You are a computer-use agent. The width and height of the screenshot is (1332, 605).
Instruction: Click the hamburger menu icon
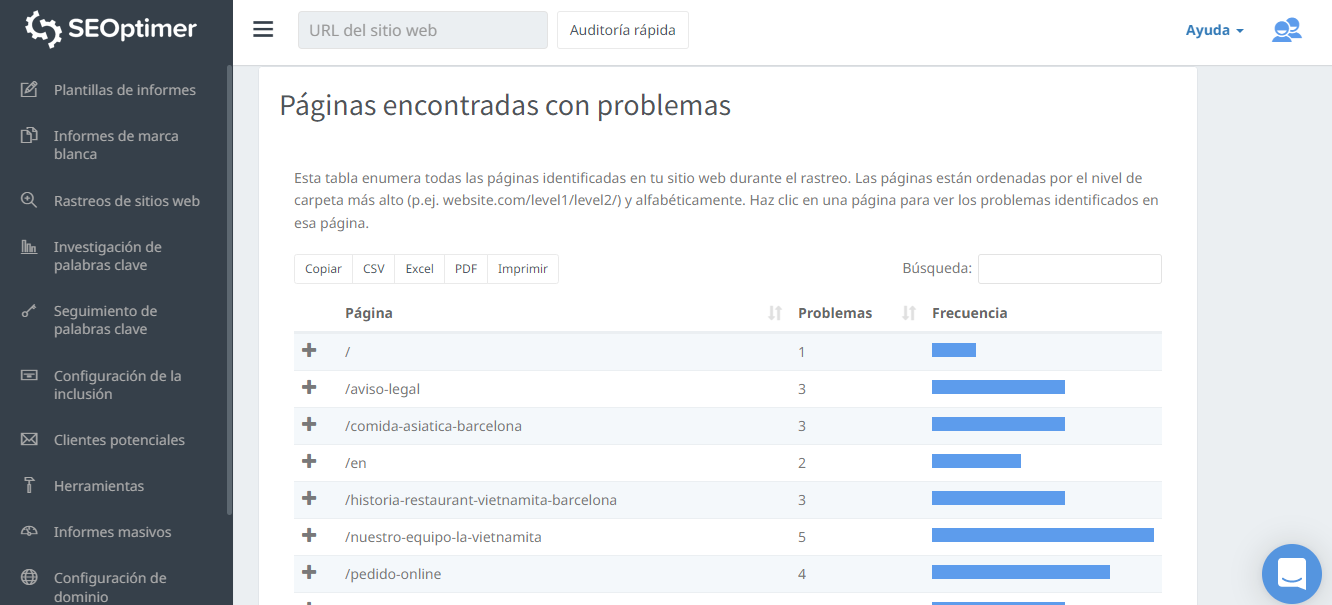(x=263, y=30)
